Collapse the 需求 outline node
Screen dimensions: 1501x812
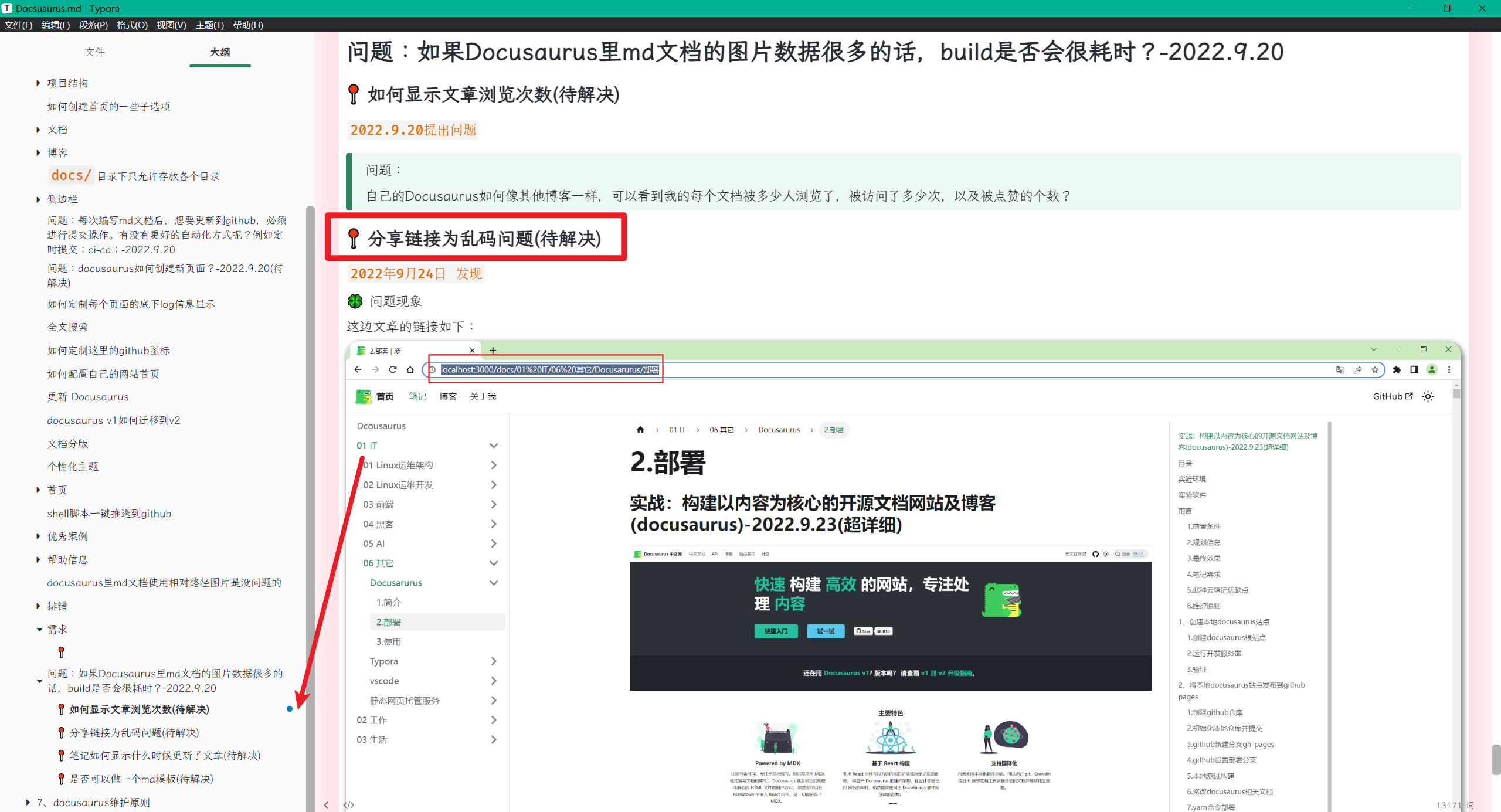point(39,630)
